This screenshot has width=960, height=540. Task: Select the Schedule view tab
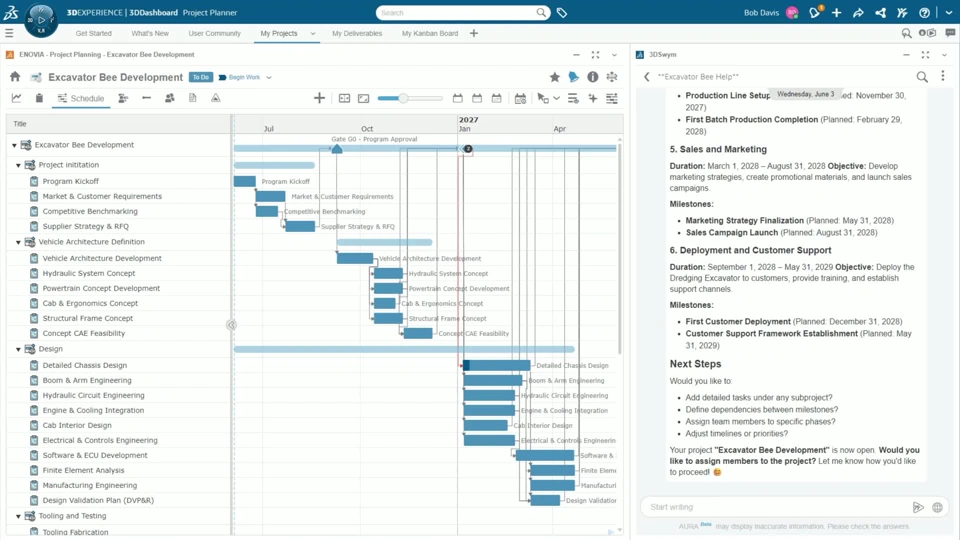(81, 98)
